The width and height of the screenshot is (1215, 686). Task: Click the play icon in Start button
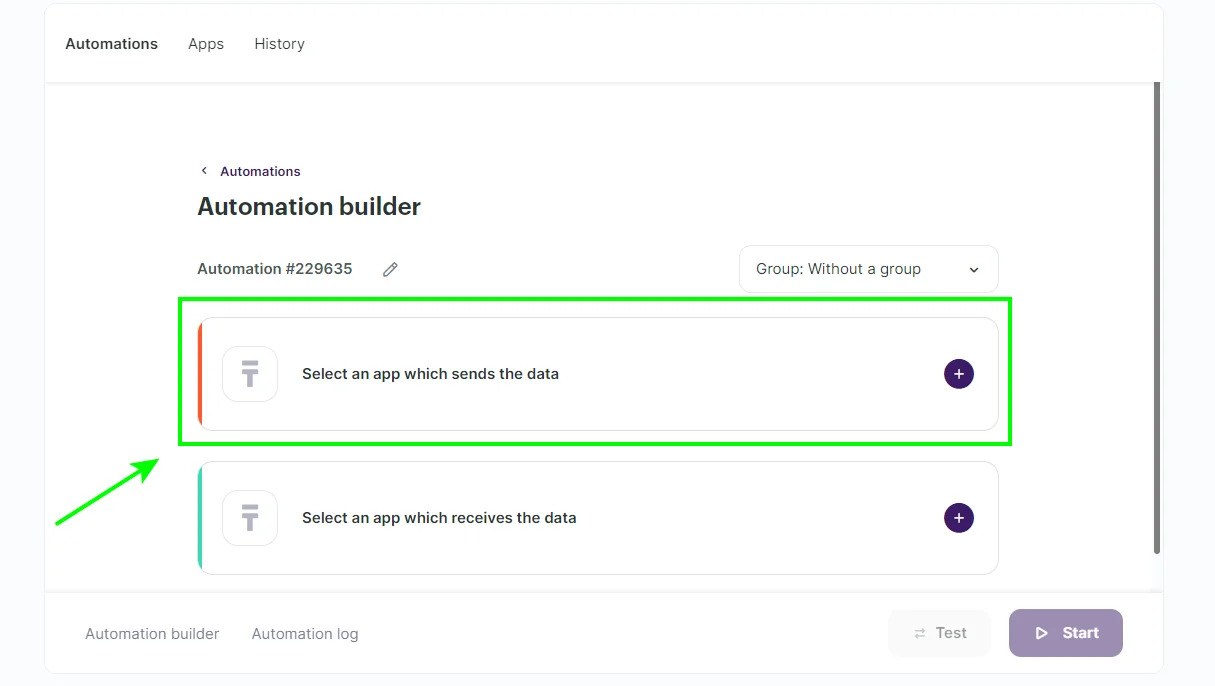[x=1041, y=633]
